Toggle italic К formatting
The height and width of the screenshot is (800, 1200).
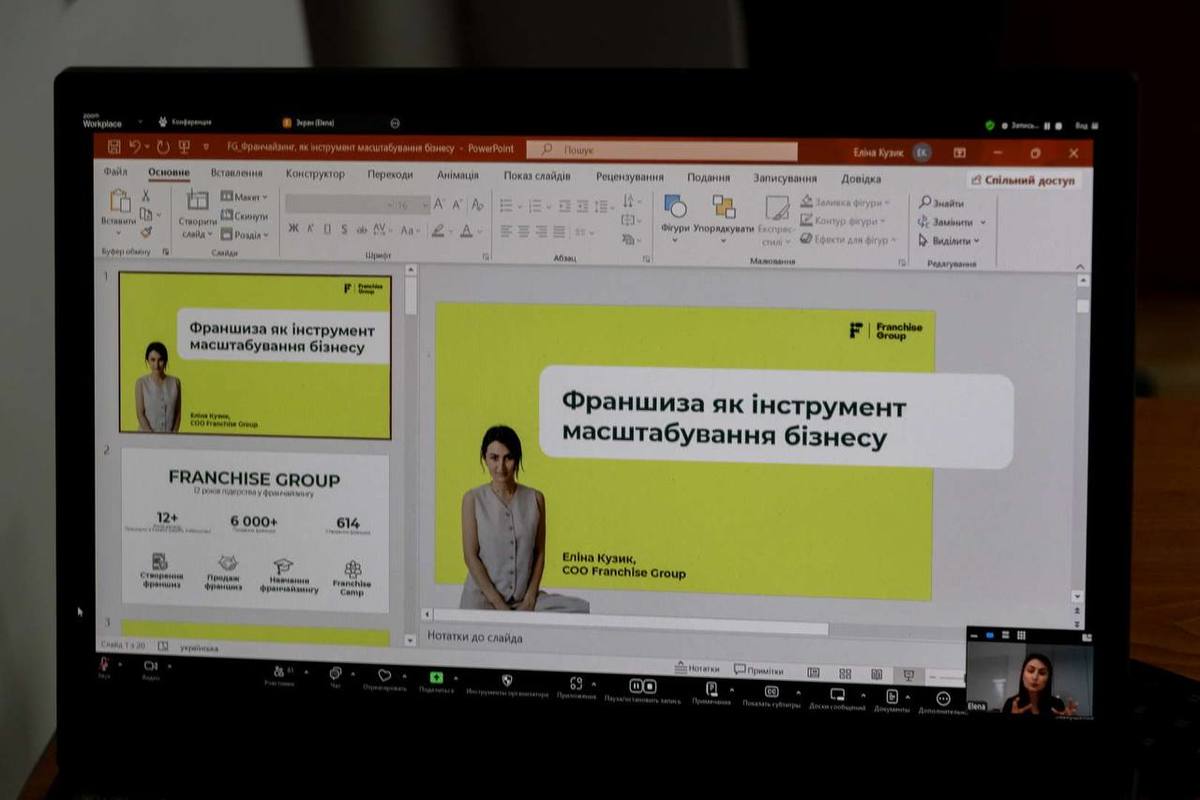(x=311, y=229)
